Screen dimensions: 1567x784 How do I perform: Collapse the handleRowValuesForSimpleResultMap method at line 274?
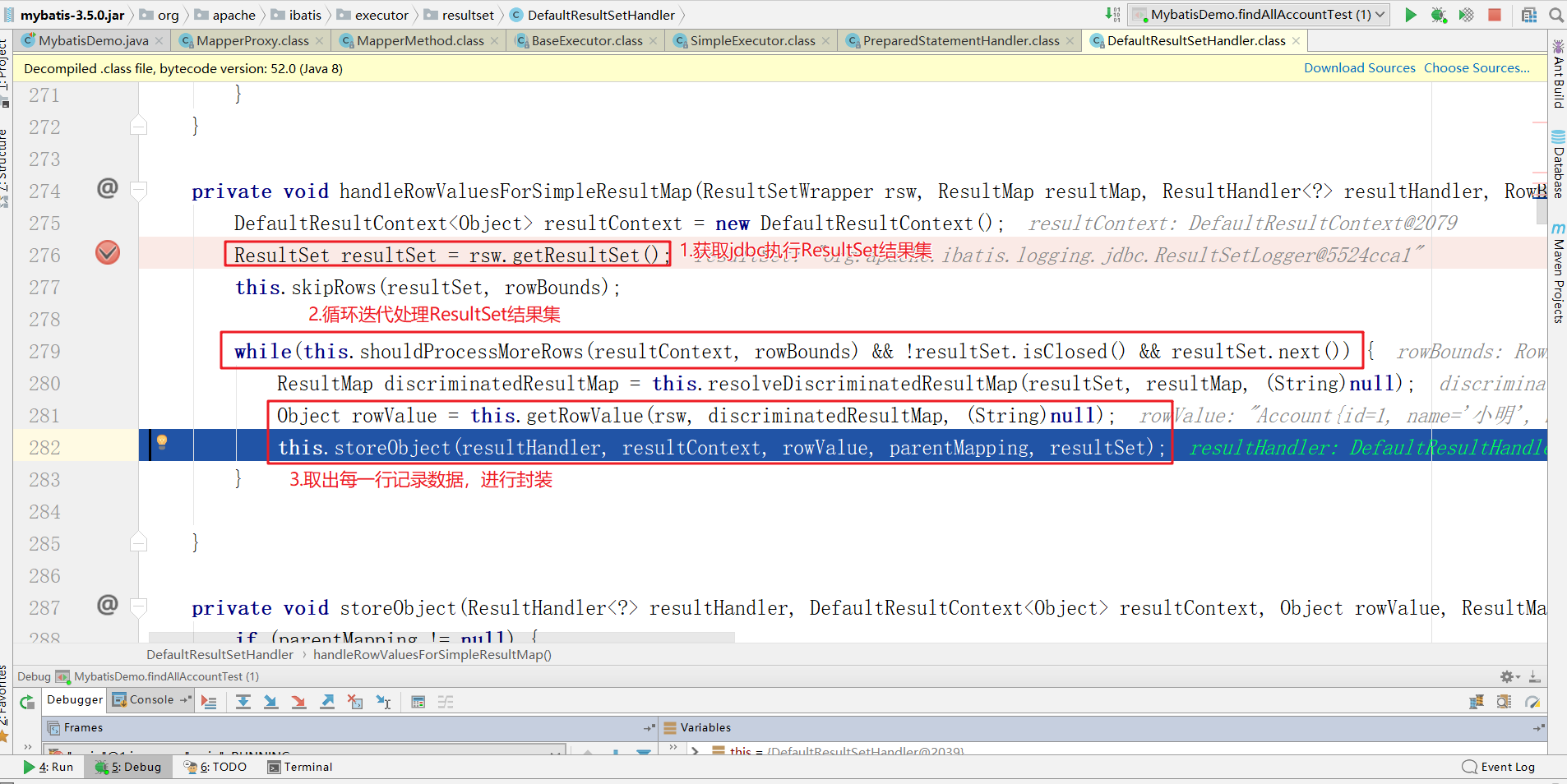139,191
